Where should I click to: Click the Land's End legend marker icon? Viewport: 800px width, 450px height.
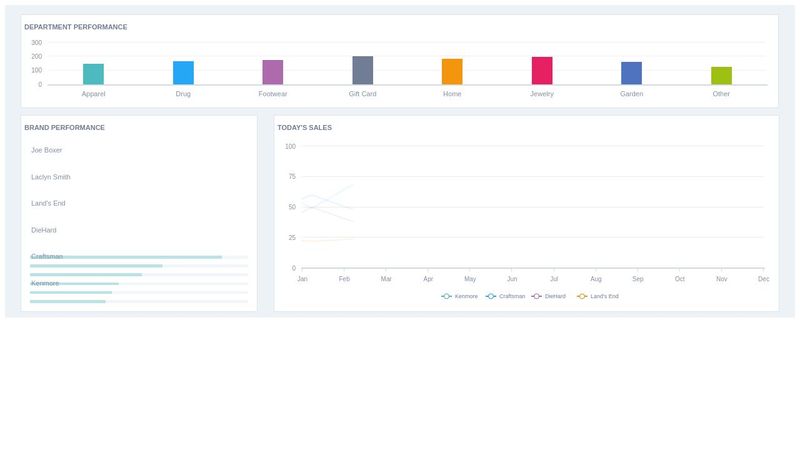[582, 296]
